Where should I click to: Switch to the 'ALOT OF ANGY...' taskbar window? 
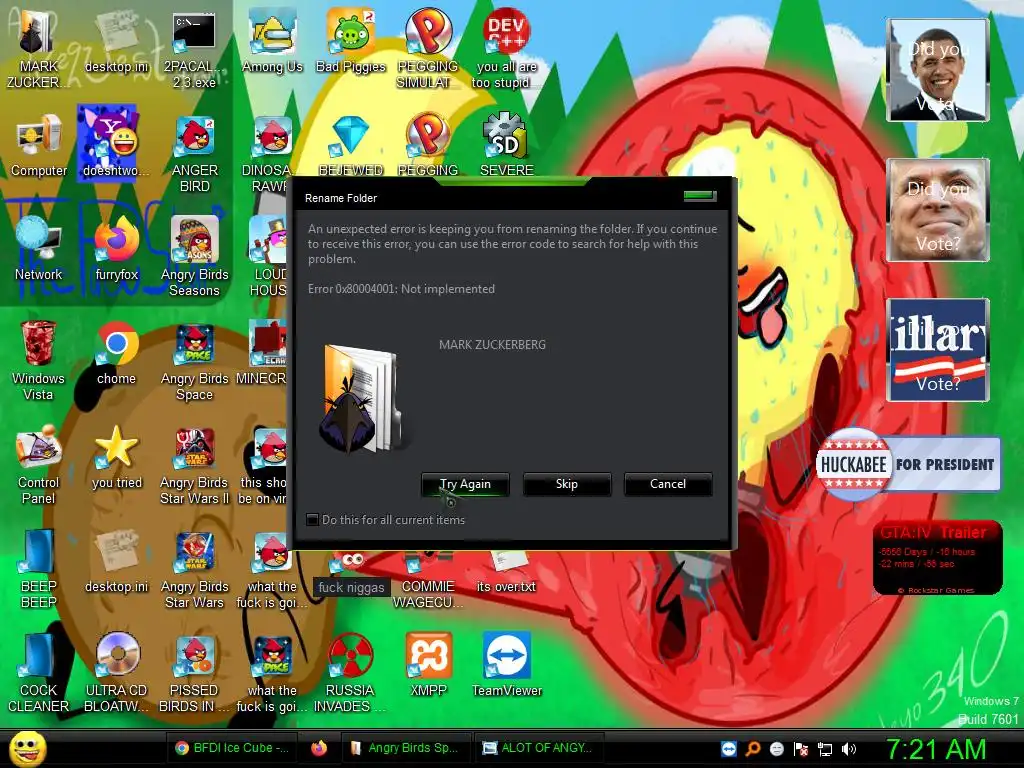[x=538, y=748]
